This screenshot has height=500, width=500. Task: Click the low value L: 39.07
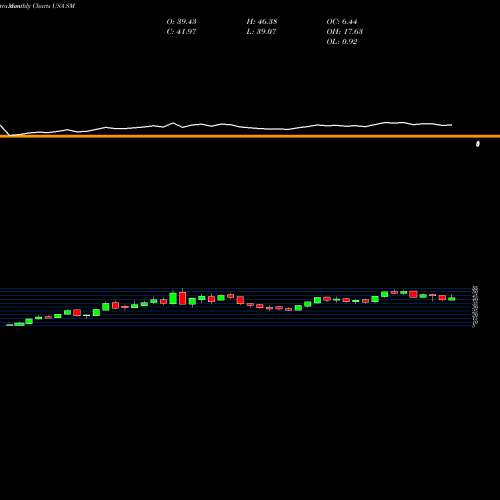coord(261,32)
